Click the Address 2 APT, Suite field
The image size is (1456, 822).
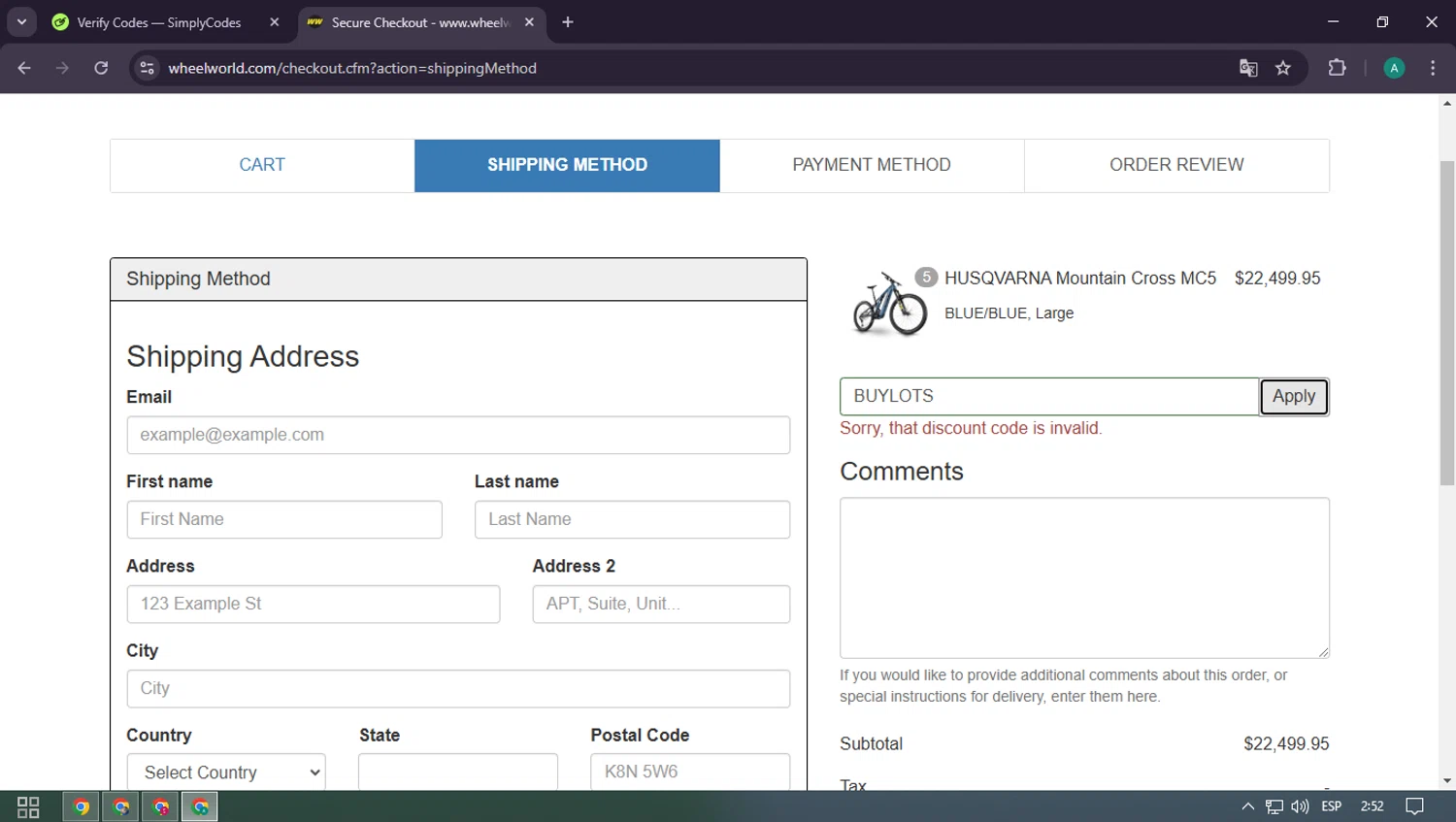coord(661,604)
